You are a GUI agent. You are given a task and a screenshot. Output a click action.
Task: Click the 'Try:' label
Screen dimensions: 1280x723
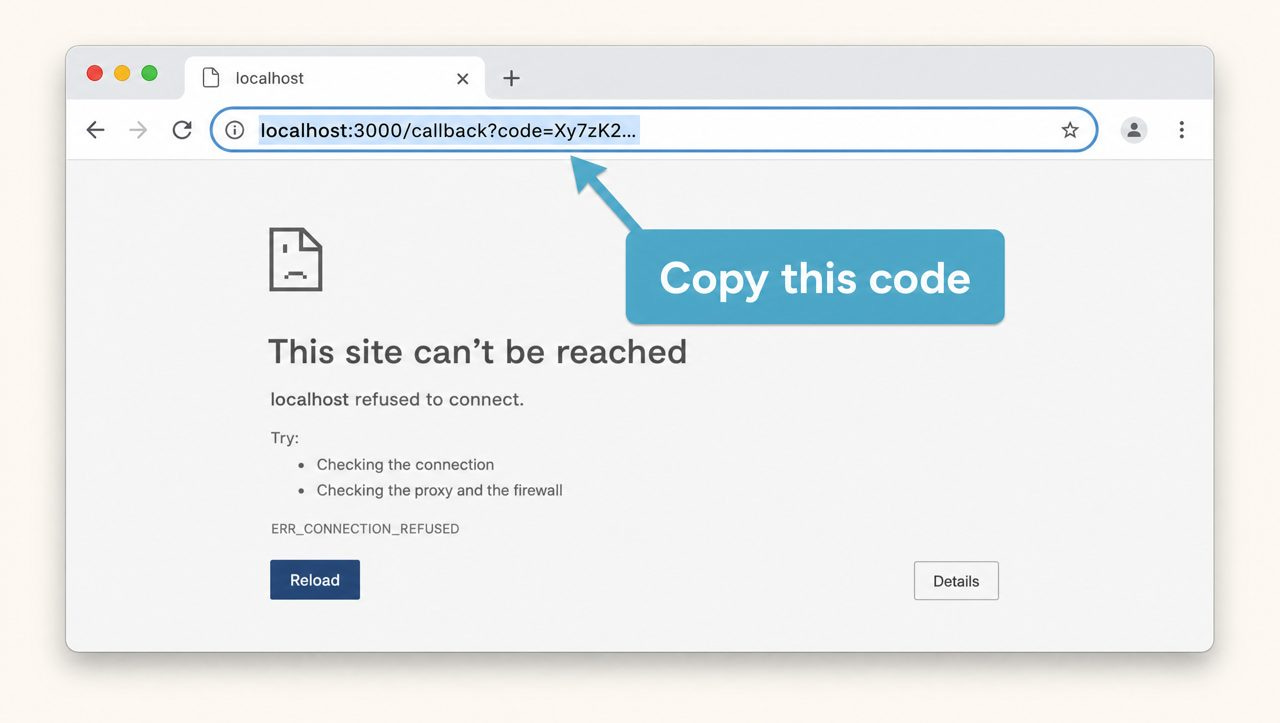point(285,438)
